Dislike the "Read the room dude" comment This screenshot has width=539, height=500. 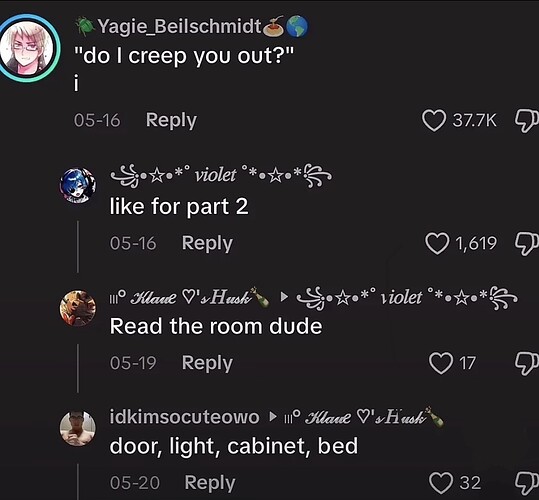[527, 364]
